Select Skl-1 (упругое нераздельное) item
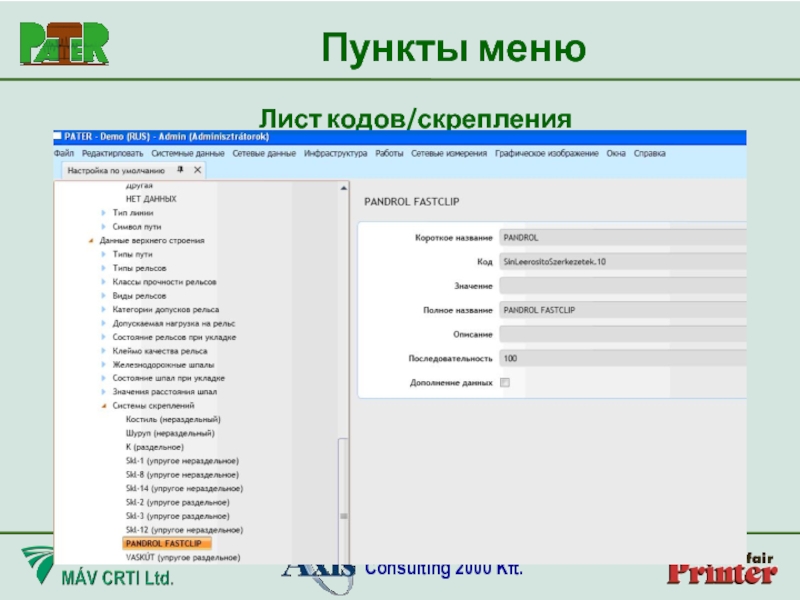This screenshot has height=600, width=800. pos(182,461)
